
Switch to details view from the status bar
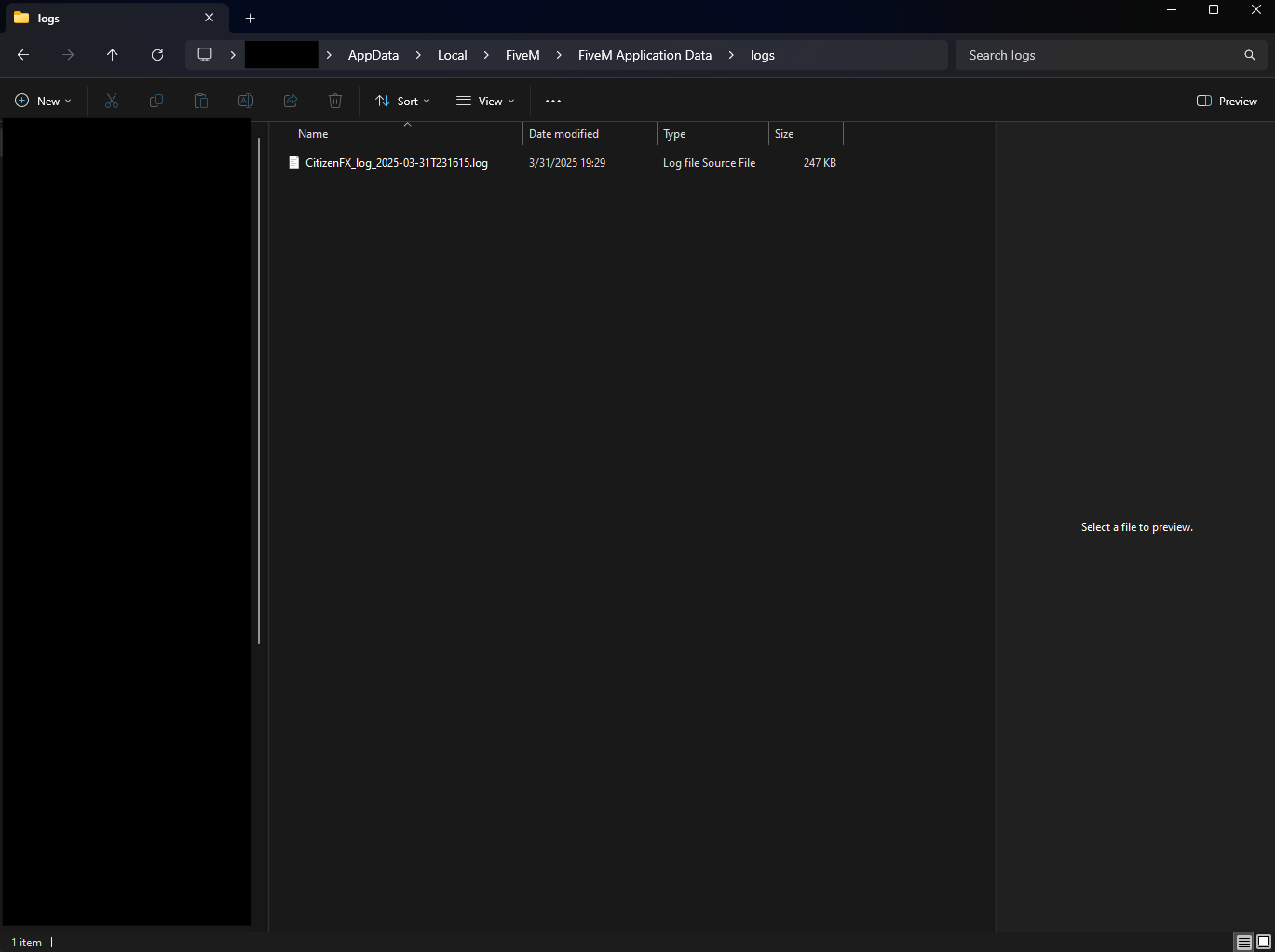coord(1243,942)
